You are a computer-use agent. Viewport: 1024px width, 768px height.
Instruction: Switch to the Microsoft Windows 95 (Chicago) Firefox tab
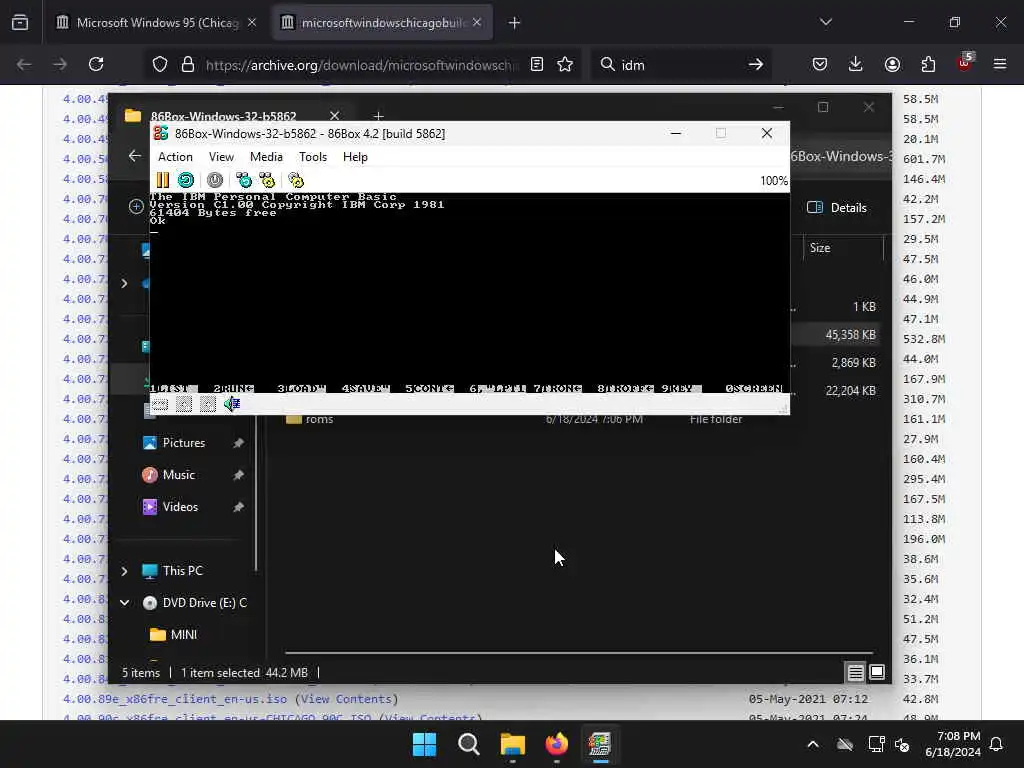tap(157, 22)
